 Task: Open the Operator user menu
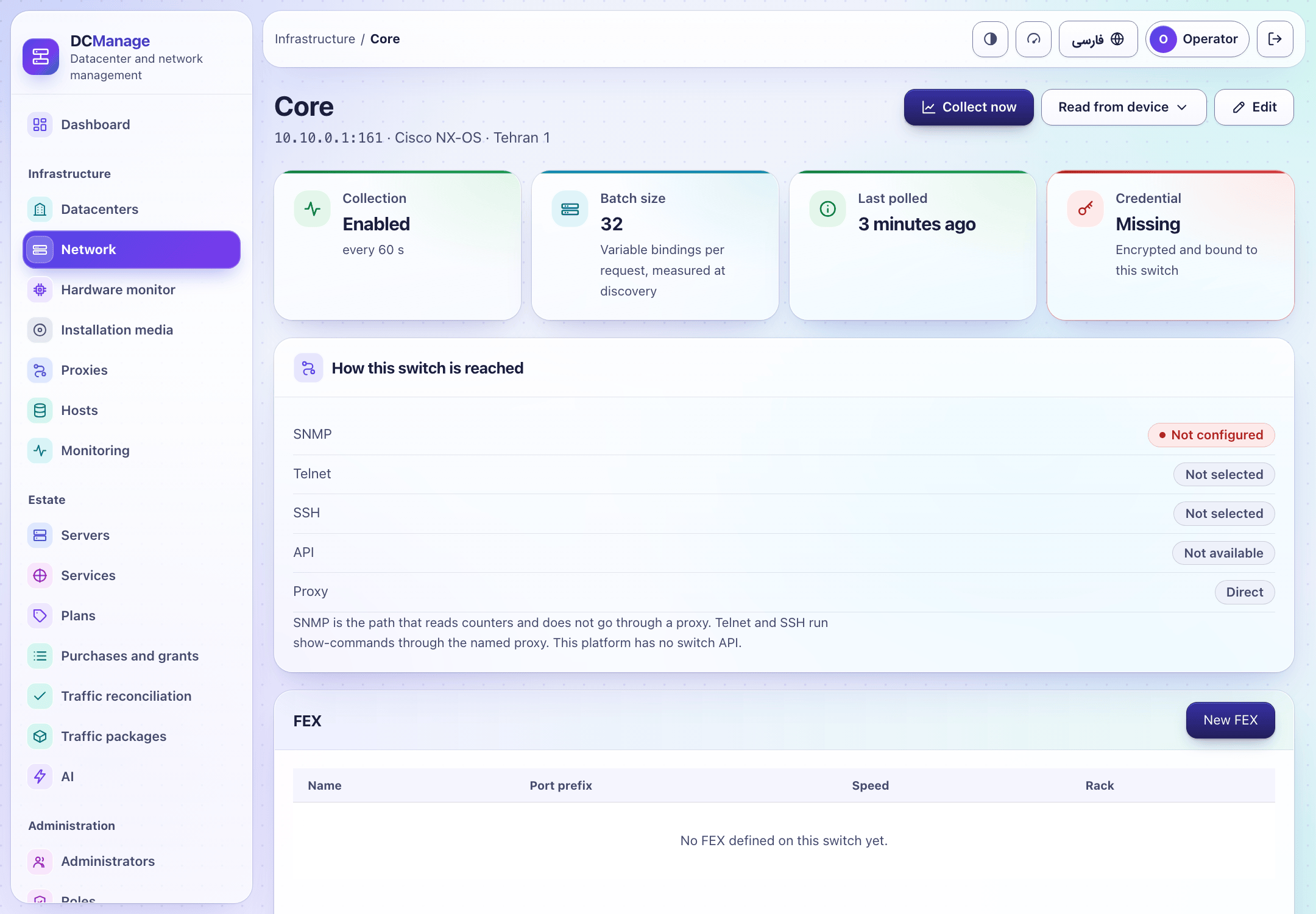pos(1197,39)
